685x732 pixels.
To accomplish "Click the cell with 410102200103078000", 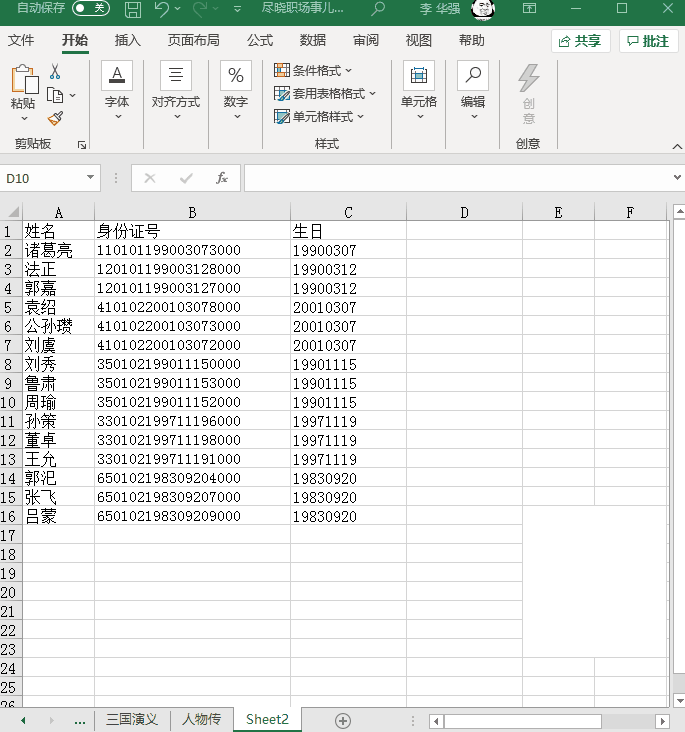I will [192, 307].
